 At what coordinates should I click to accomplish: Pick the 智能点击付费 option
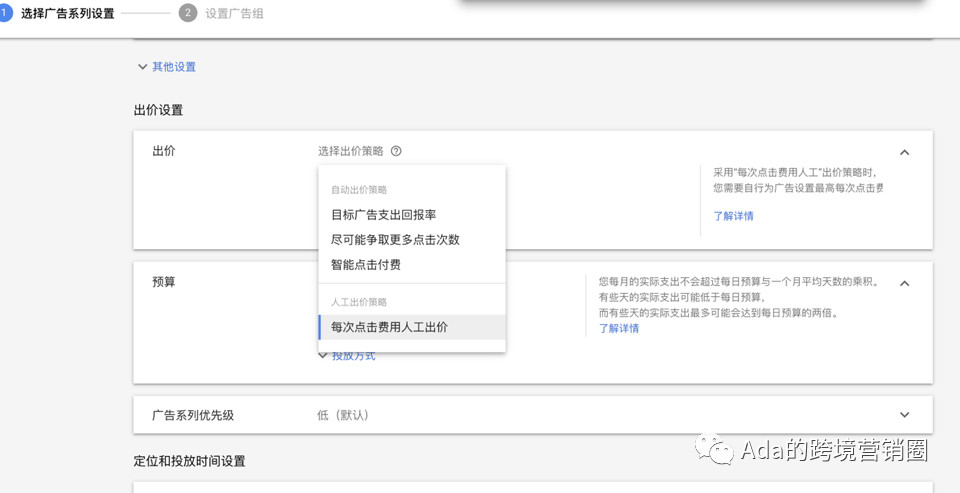tap(365, 265)
